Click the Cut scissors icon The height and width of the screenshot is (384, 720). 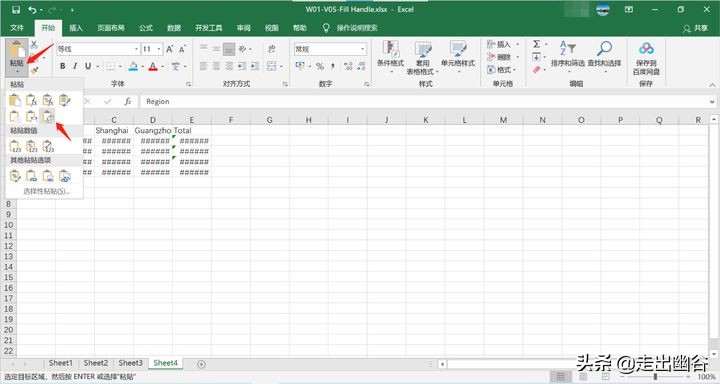[34, 45]
